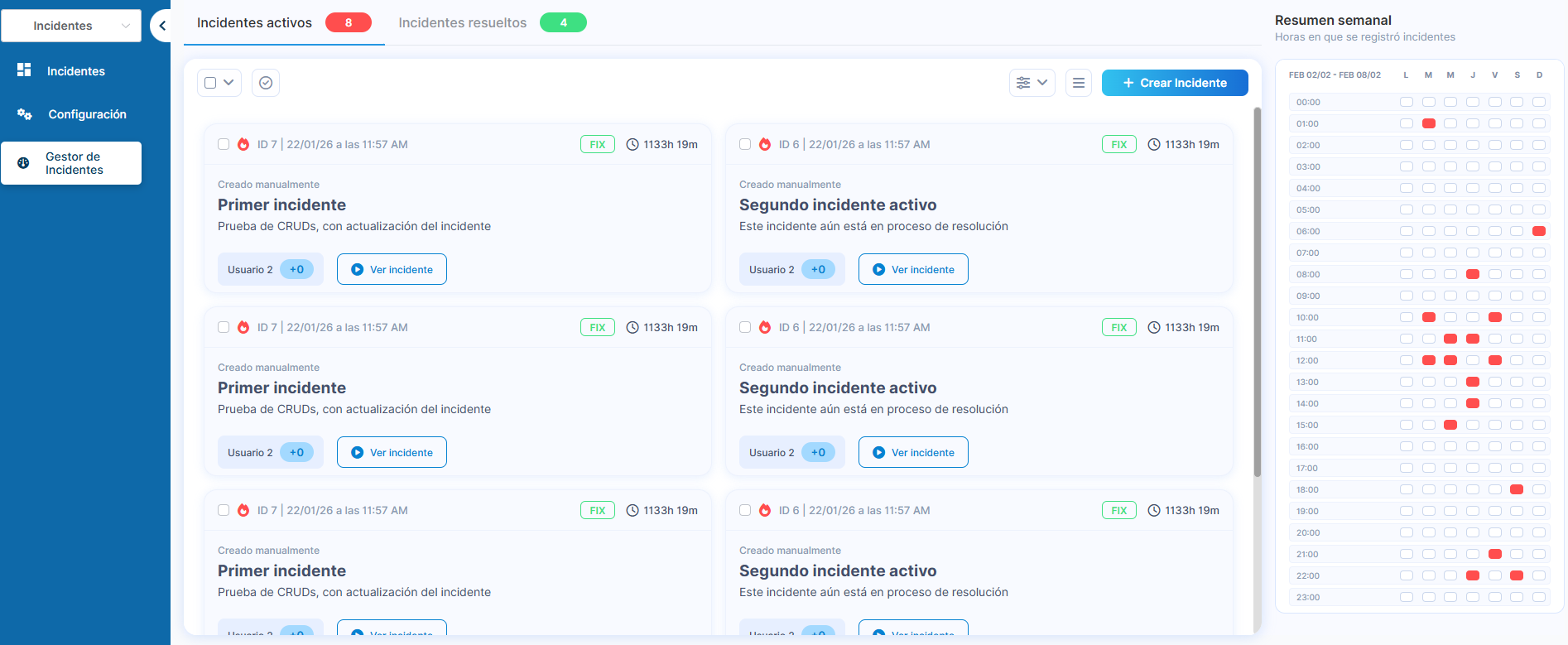1568x645 pixels.
Task: Click the Crear Incidente button
Action: [1175, 83]
